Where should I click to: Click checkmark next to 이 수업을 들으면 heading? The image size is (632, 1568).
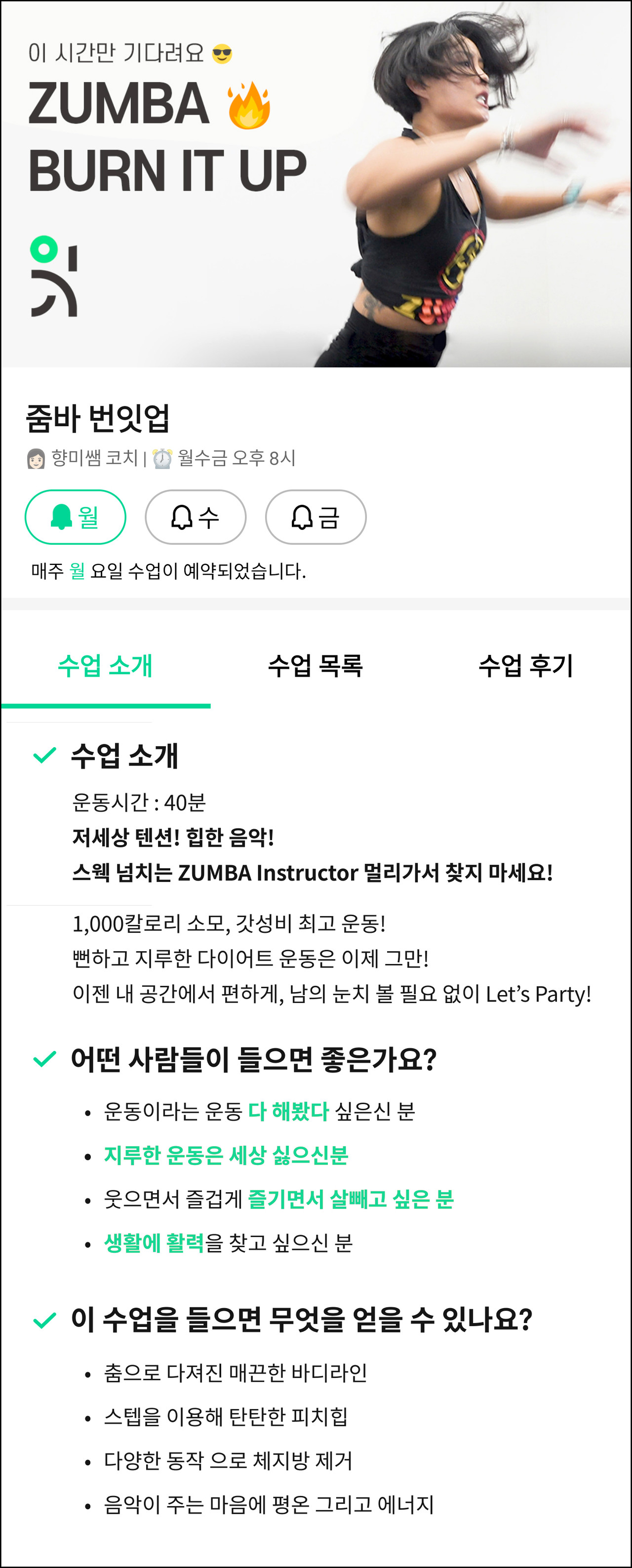click(44, 1320)
